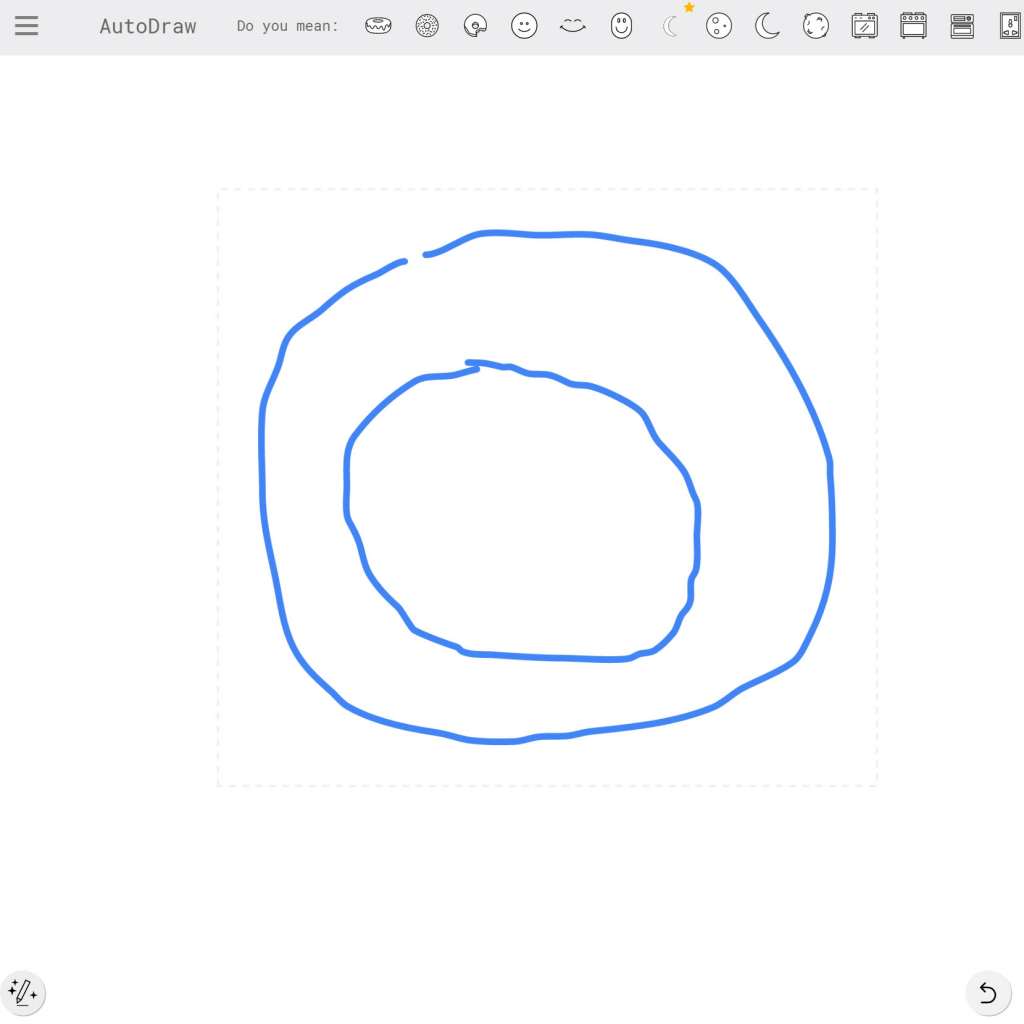
Task: Select the oval smiley face suggestion
Action: click(622, 26)
